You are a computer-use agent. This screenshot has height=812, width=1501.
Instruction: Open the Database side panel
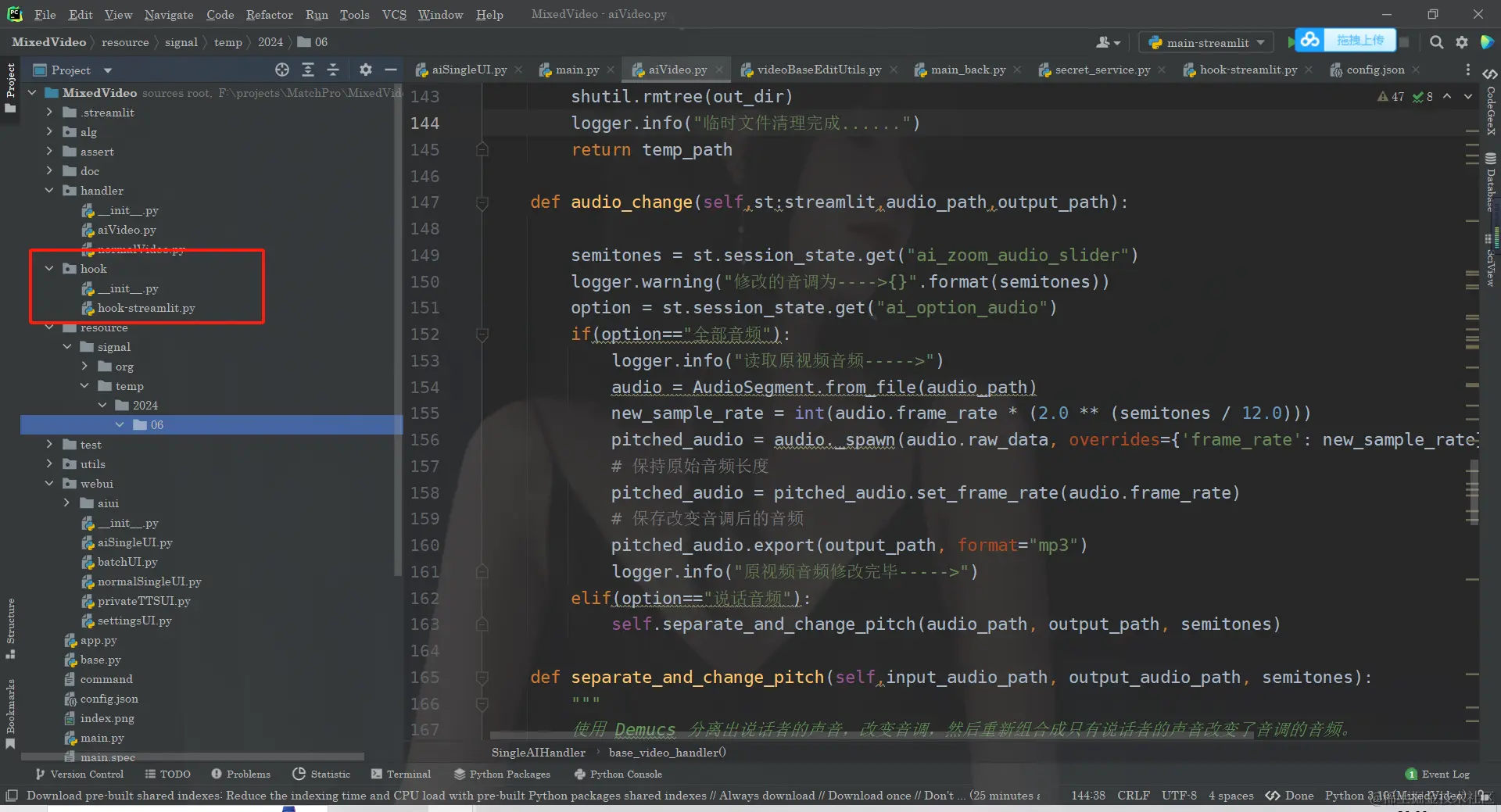tap(1490, 182)
